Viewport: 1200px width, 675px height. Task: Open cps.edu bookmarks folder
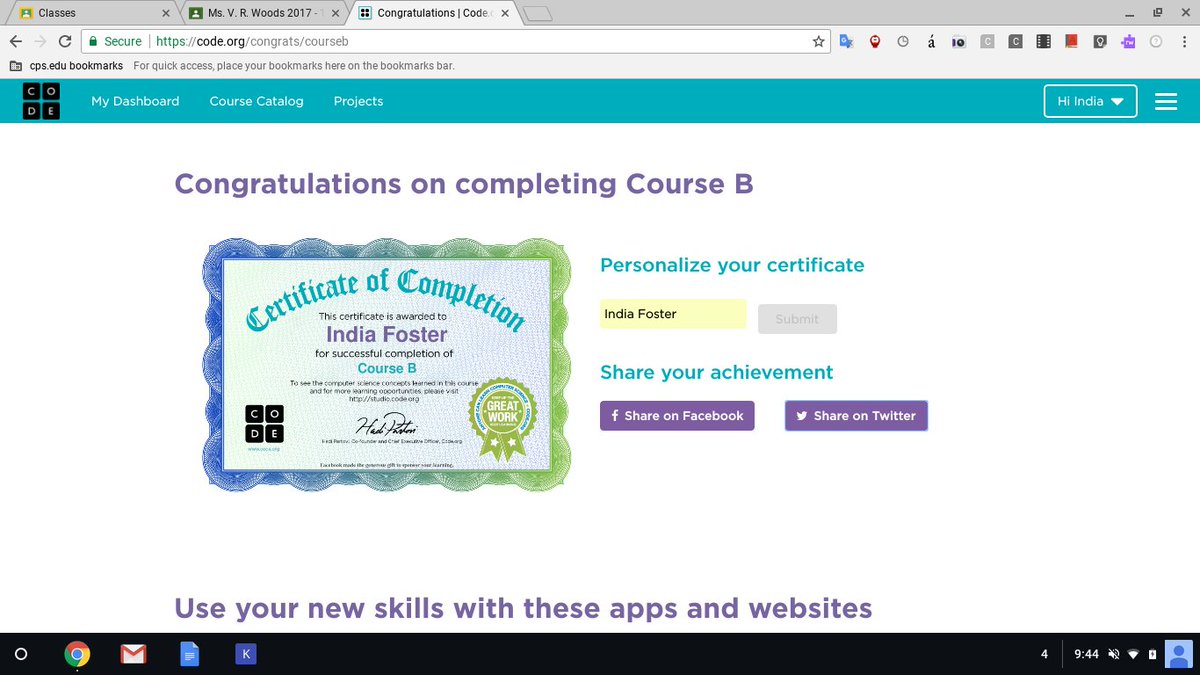(x=66, y=66)
